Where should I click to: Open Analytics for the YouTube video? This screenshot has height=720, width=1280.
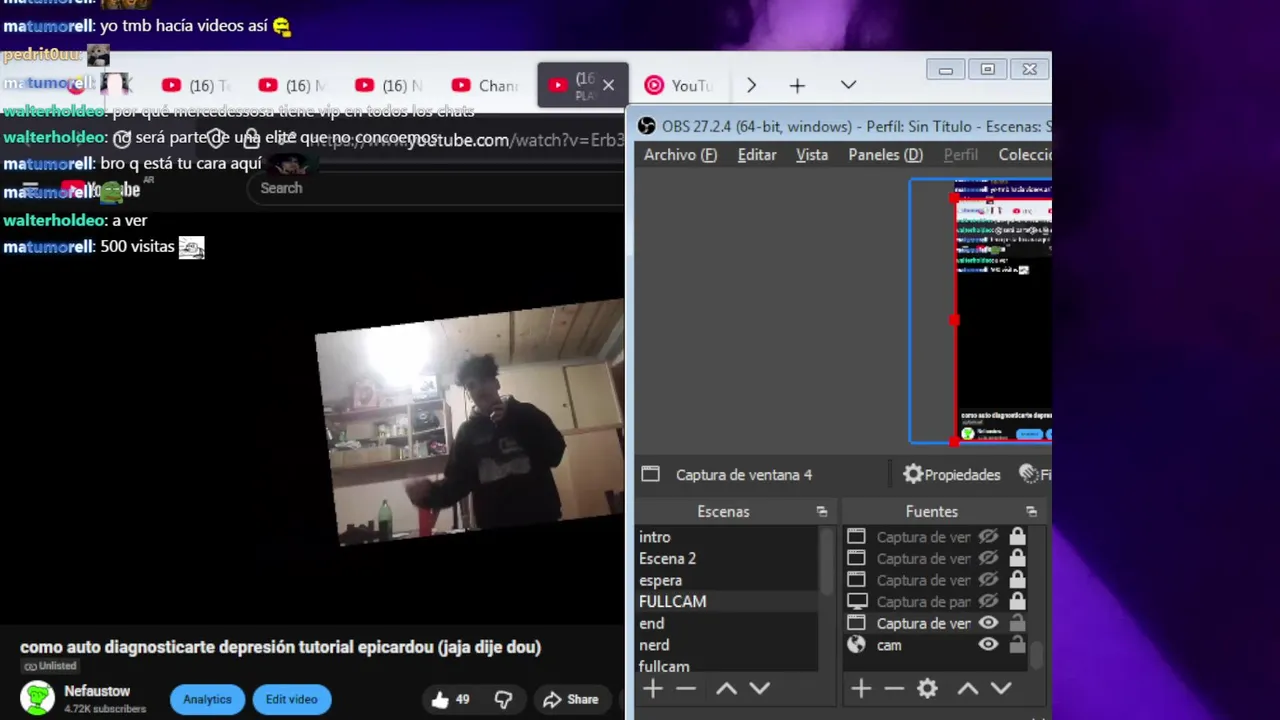[x=207, y=699]
